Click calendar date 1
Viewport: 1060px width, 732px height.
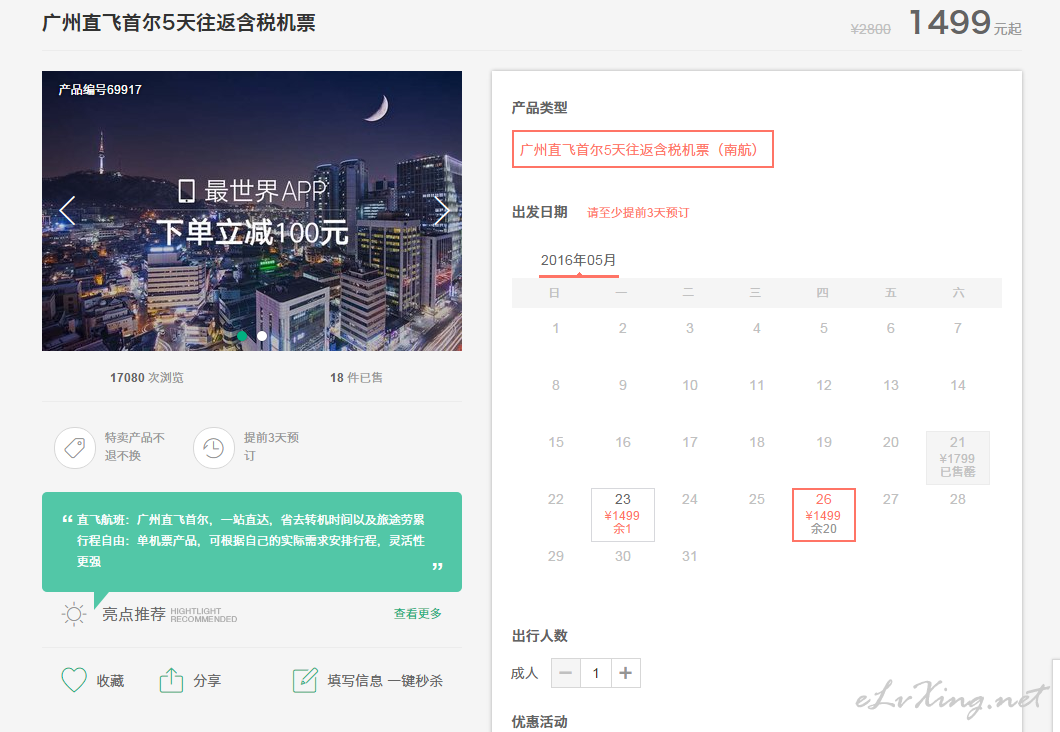(556, 328)
